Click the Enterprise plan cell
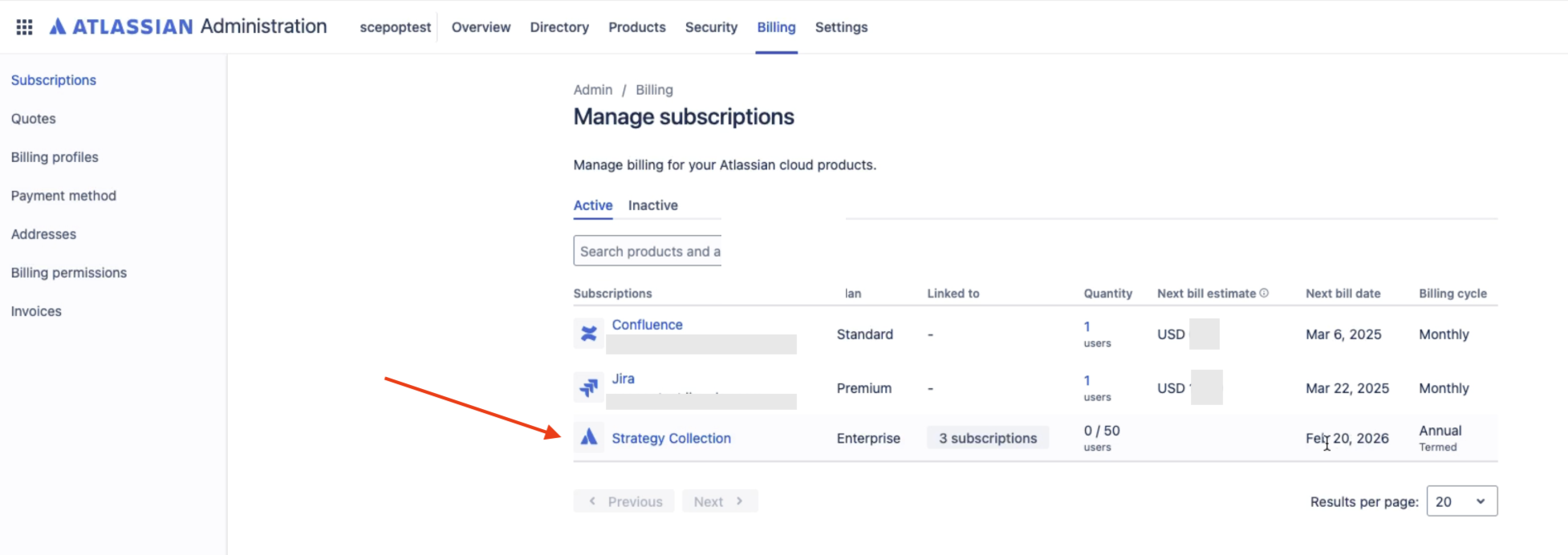1568x555 pixels. pos(868,438)
